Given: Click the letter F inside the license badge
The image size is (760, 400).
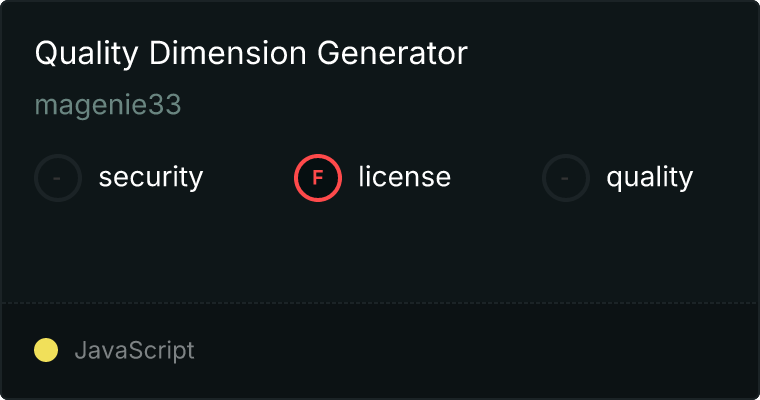Looking at the screenshot, I should 318,178.
